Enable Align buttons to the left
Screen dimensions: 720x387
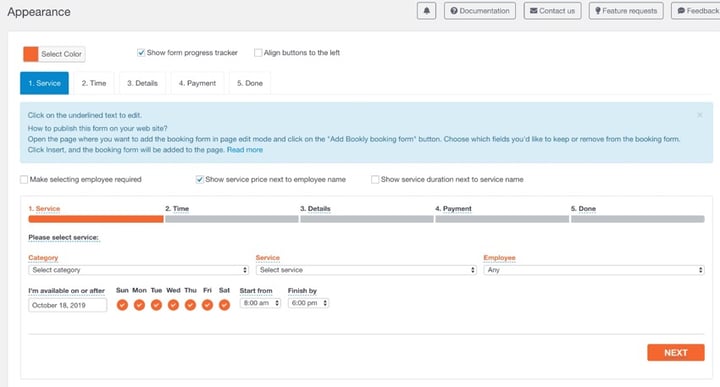tap(258, 52)
